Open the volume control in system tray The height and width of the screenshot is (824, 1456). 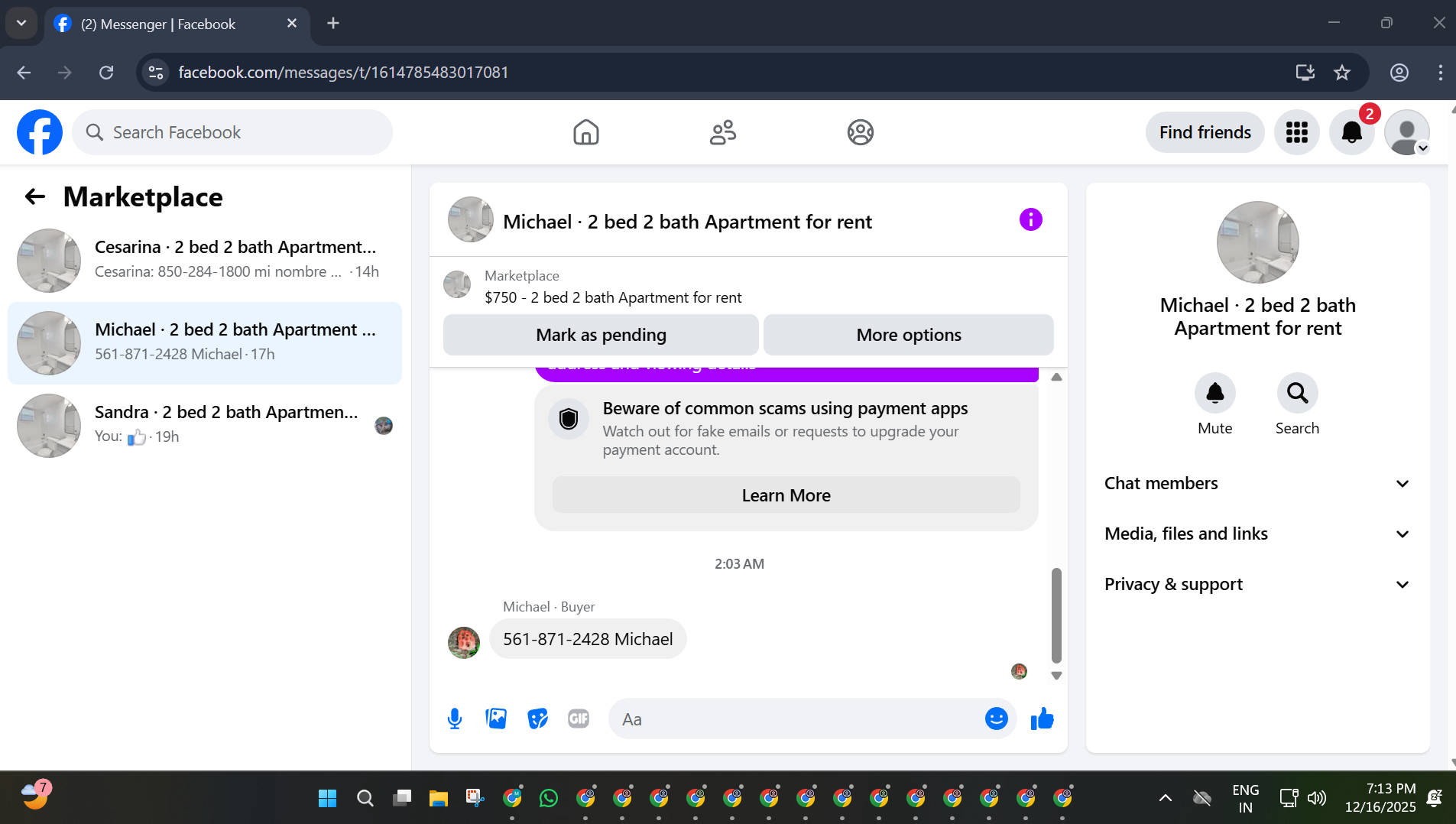click(x=1317, y=798)
